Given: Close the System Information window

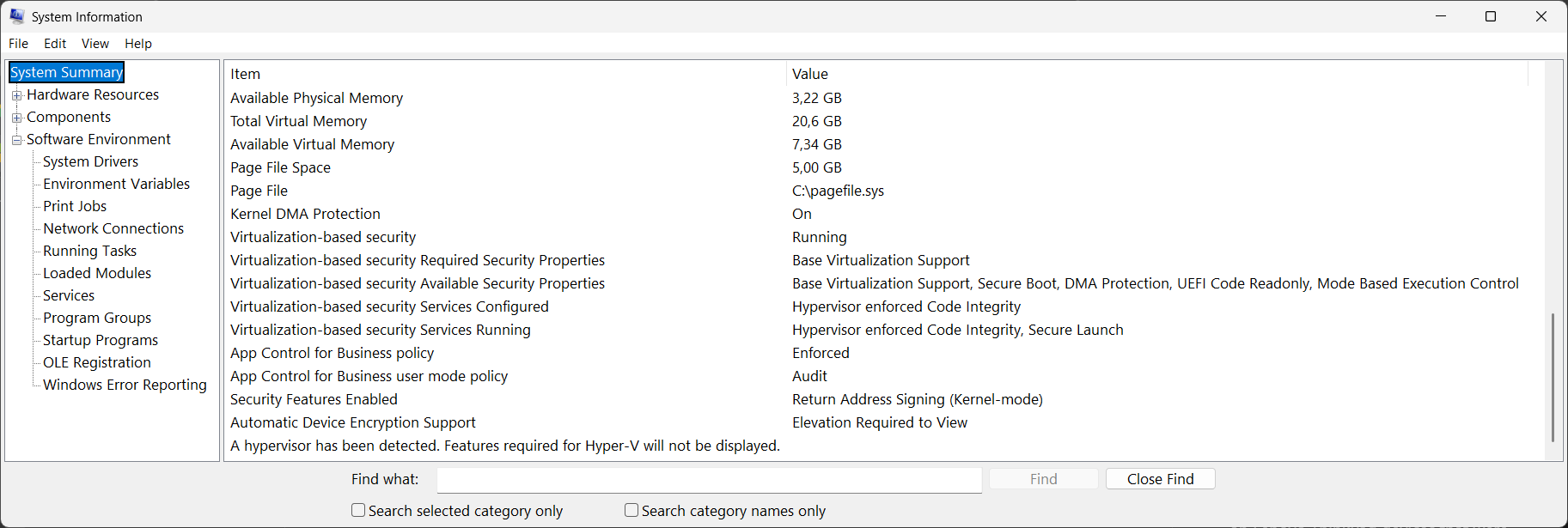Looking at the screenshot, I should click(x=1541, y=16).
